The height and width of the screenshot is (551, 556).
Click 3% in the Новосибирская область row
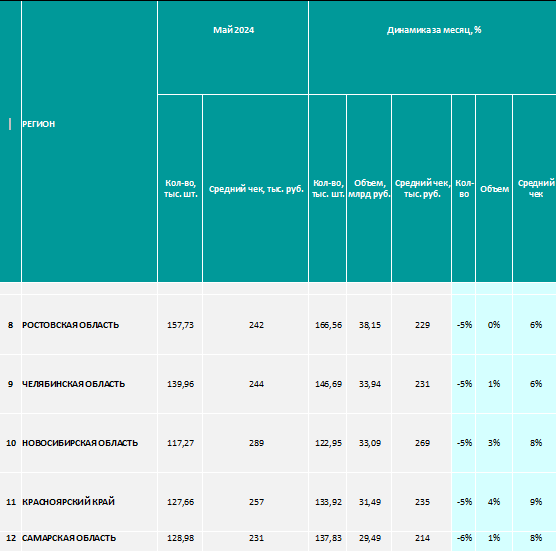(x=494, y=443)
